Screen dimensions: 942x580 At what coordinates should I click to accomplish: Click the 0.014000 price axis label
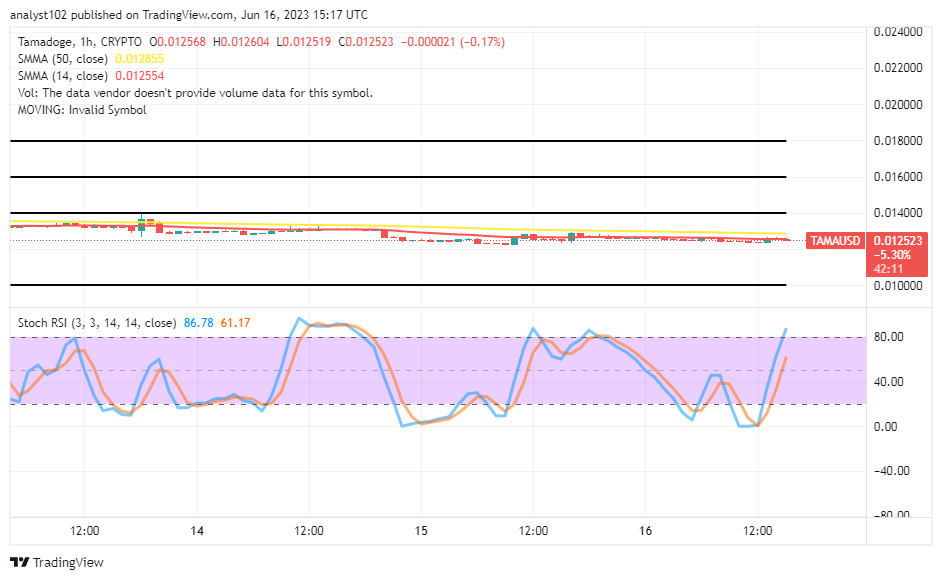(x=898, y=213)
